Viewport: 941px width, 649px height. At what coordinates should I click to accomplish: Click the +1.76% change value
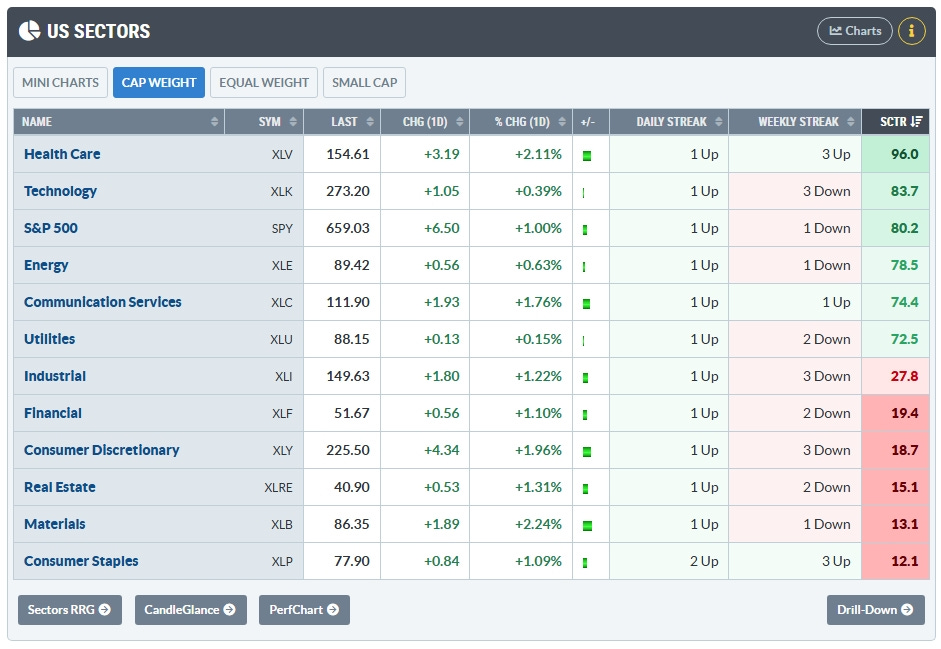(538, 302)
